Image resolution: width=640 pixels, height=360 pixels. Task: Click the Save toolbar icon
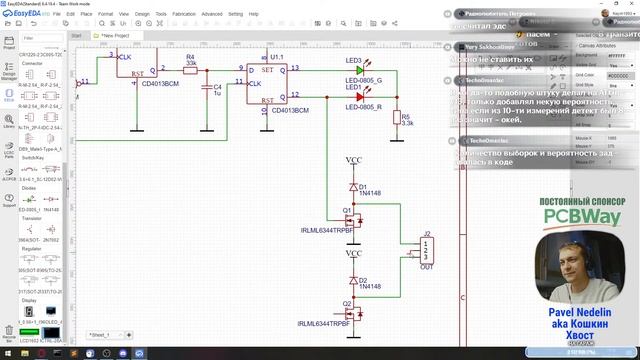[x=19, y=24]
